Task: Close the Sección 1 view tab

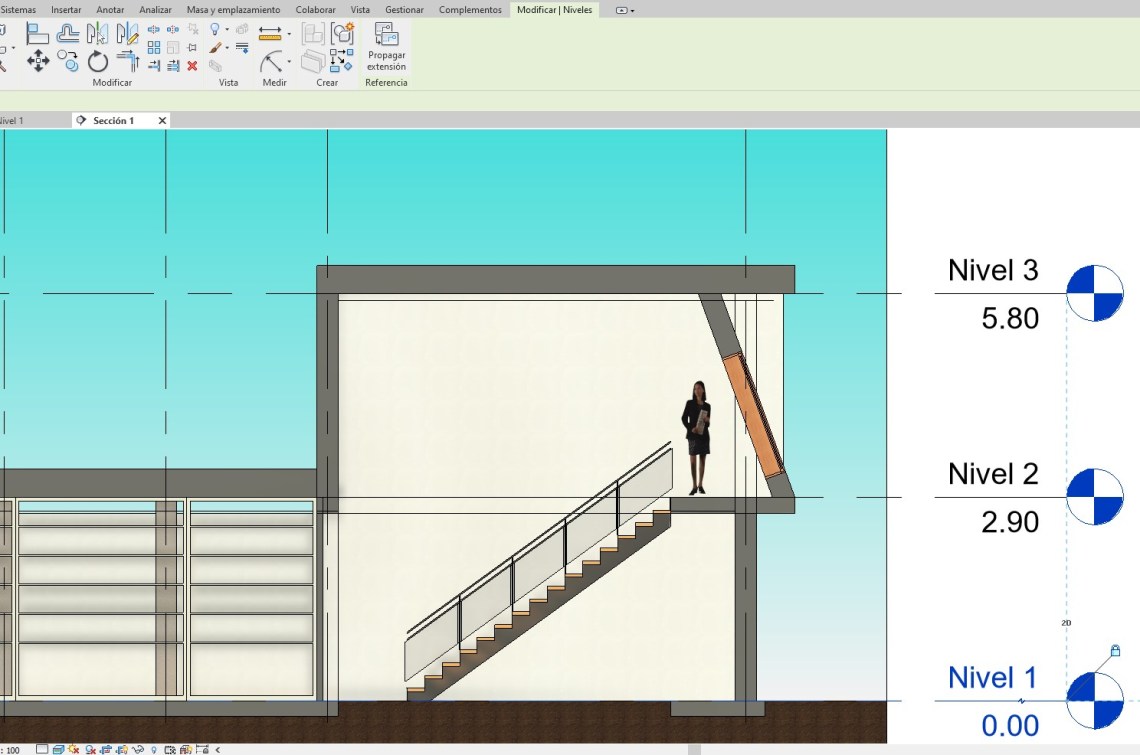Action: (x=162, y=120)
